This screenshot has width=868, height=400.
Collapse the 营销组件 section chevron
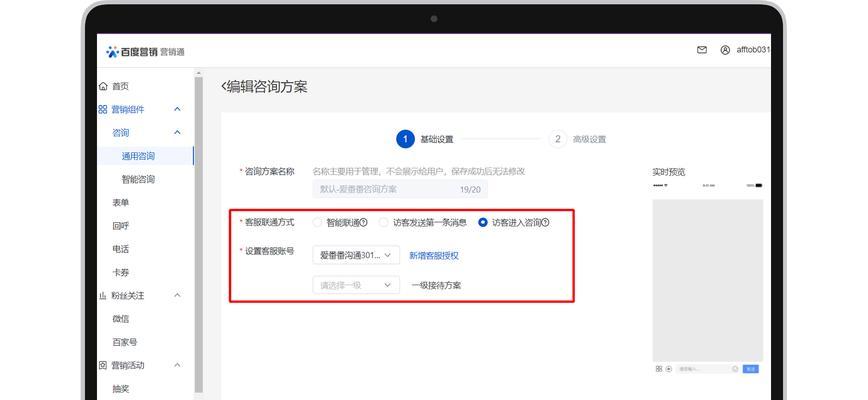pos(177,110)
